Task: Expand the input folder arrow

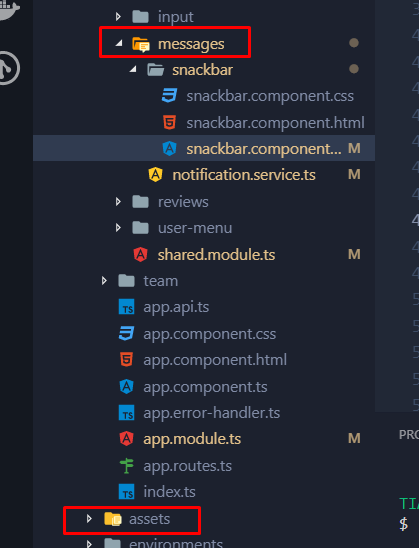Action: [x=118, y=16]
